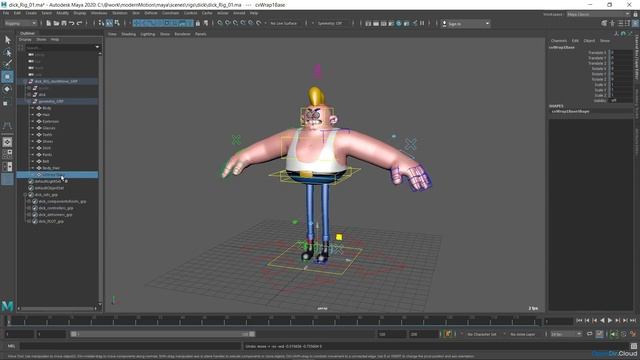640x360 pixels.
Task: Click the MEL command line input
Action: 131,346
